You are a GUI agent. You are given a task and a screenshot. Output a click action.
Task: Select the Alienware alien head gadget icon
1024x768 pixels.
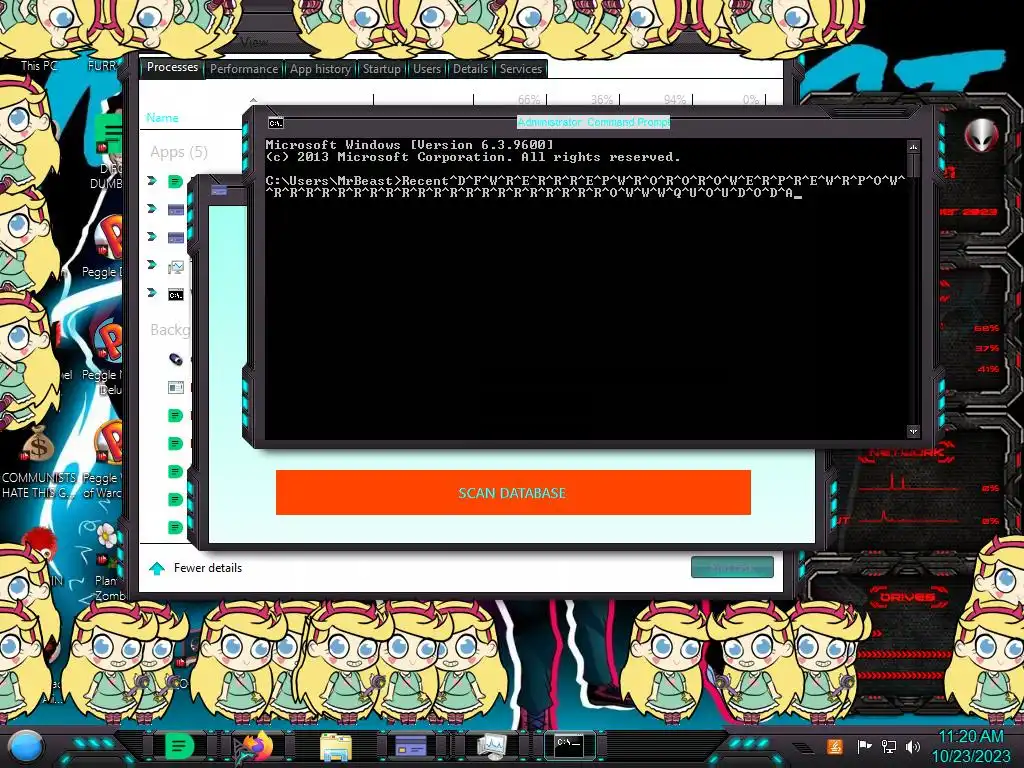tap(982, 136)
